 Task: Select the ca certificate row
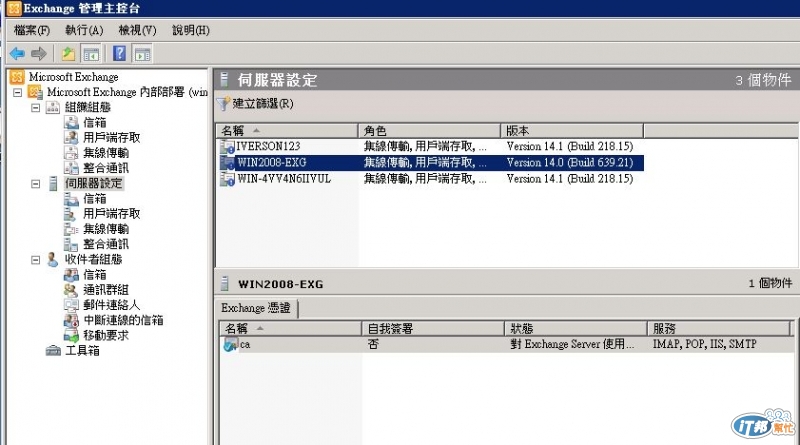point(507,344)
